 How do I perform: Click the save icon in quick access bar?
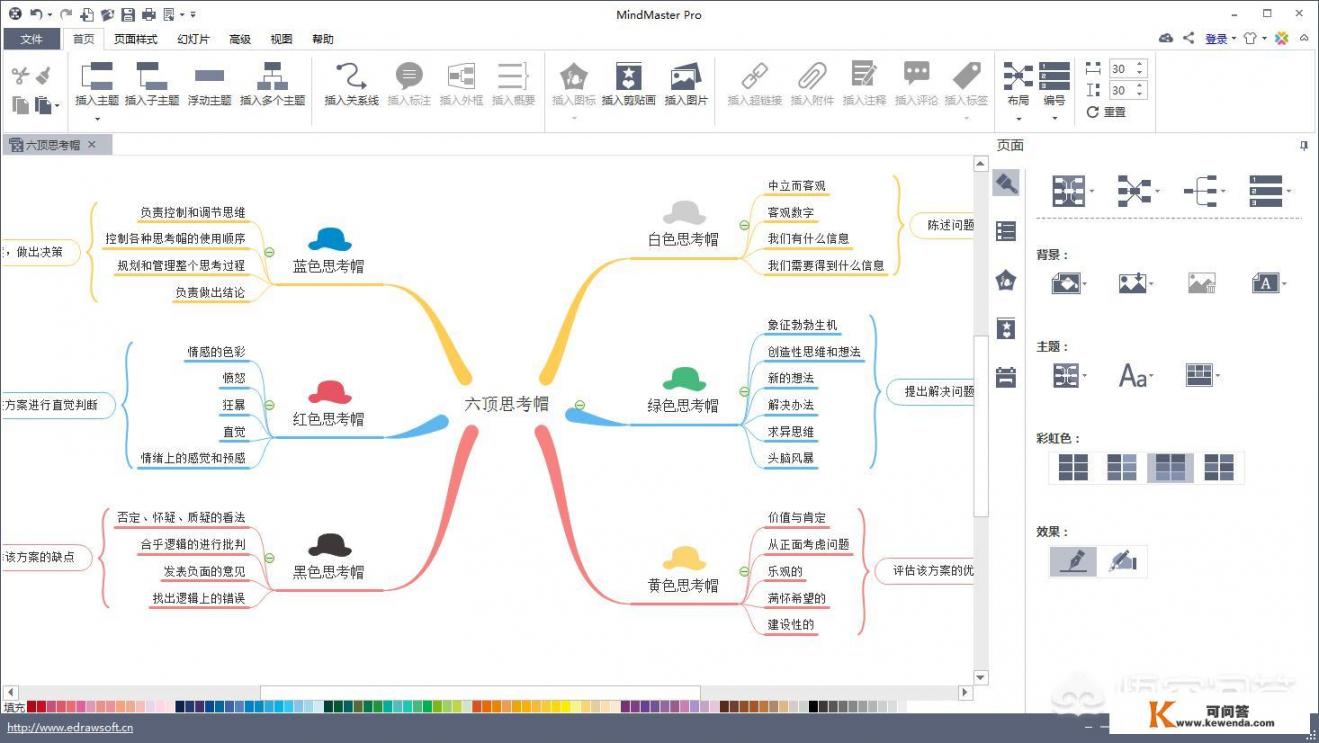tap(128, 14)
